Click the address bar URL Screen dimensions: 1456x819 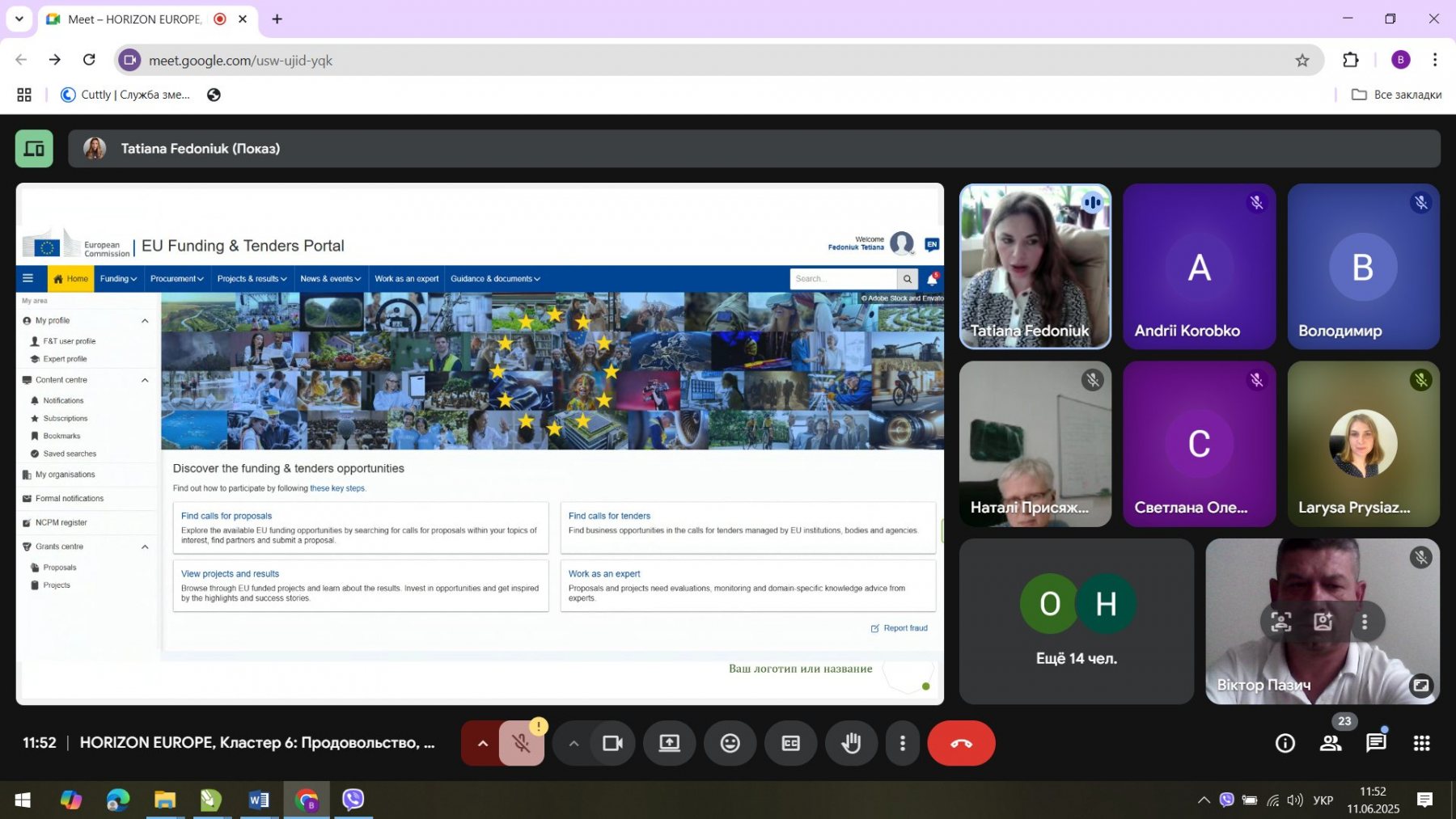tap(240, 61)
